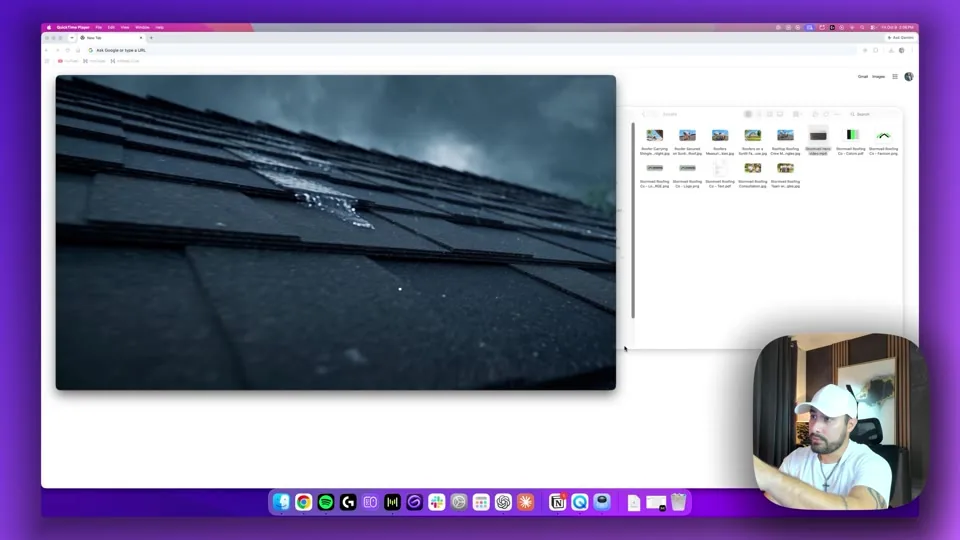Open the YouTube bookmark in the bookmarks bar
The width and height of the screenshot is (960, 540).
pos(69,61)
